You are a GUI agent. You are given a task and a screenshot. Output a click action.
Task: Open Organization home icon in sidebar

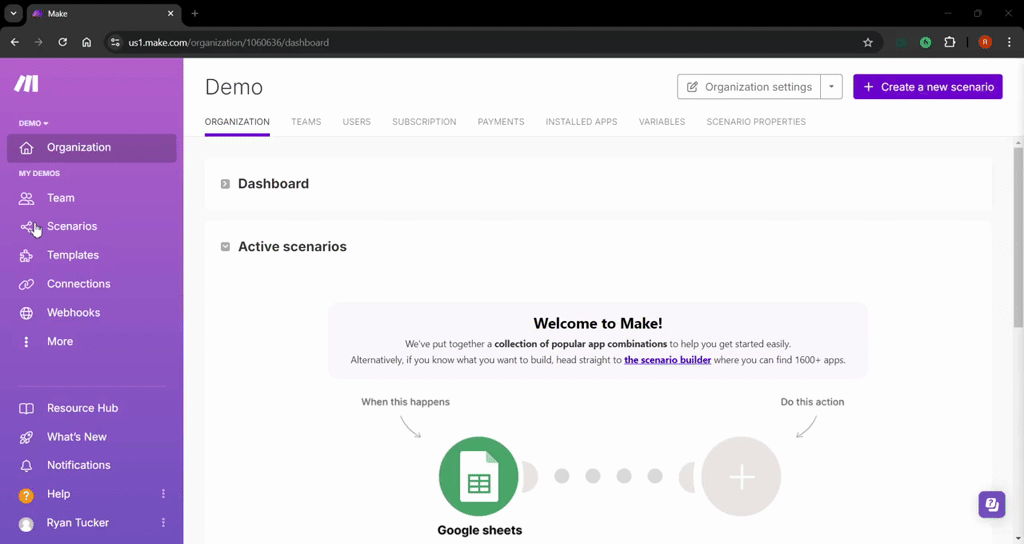coord(26,148)
